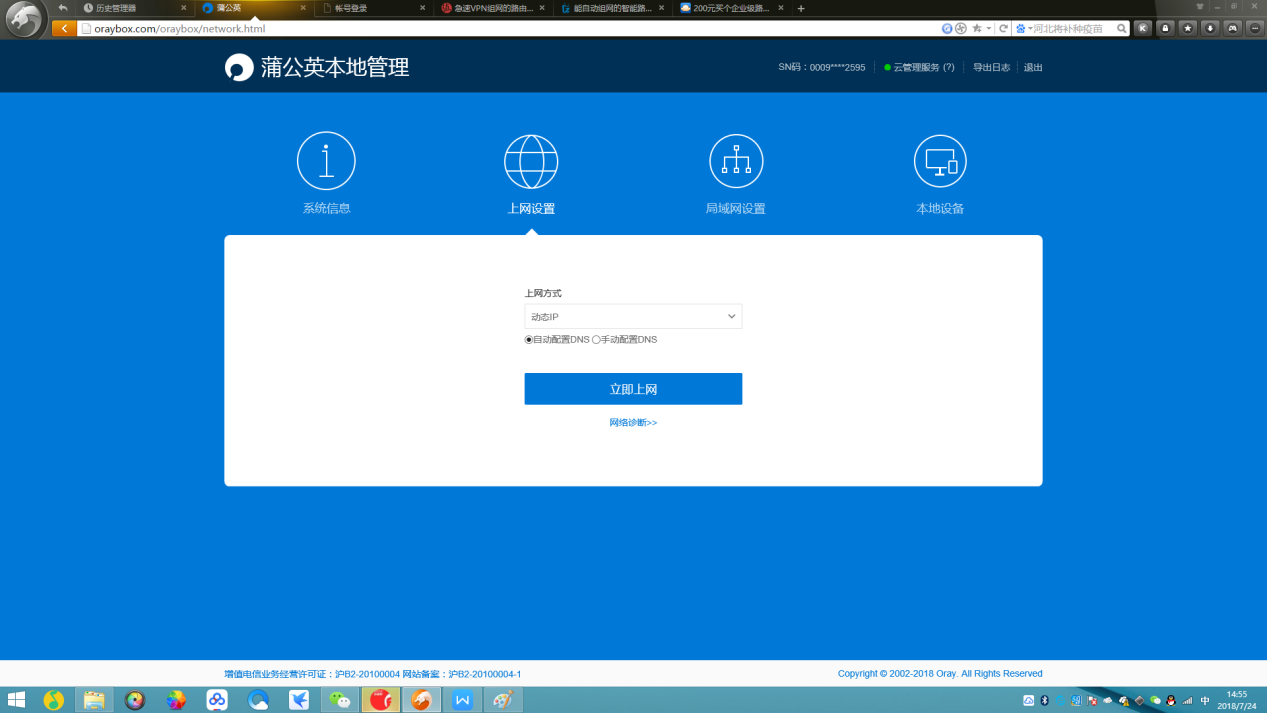Click the 云管理服务 (?) status link

point(919,68)
